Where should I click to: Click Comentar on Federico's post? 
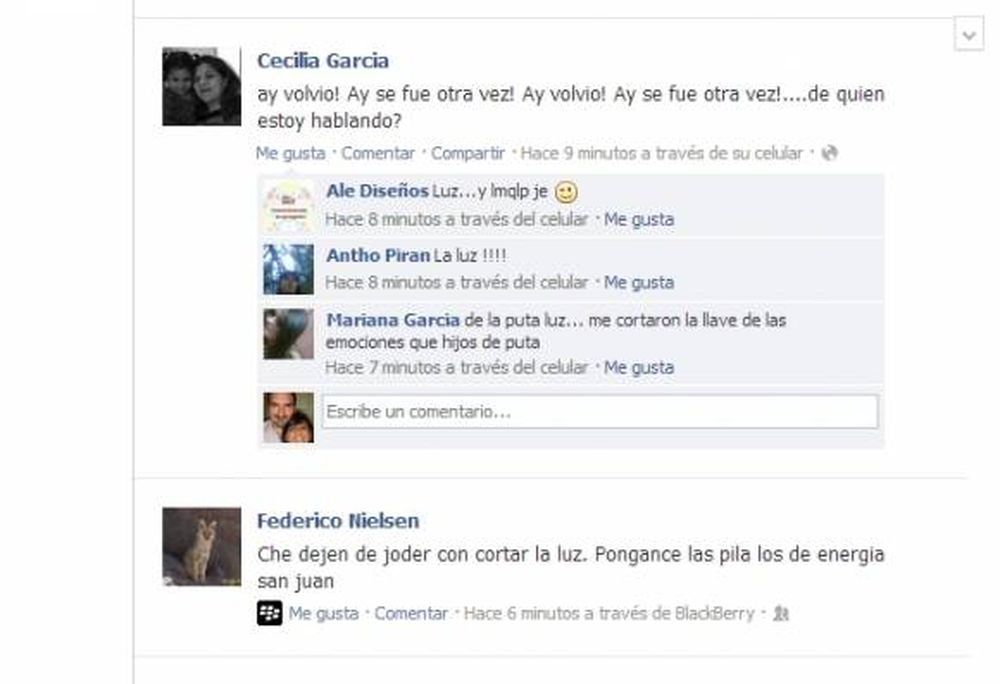pyautogui.click(x=411, y=613)
